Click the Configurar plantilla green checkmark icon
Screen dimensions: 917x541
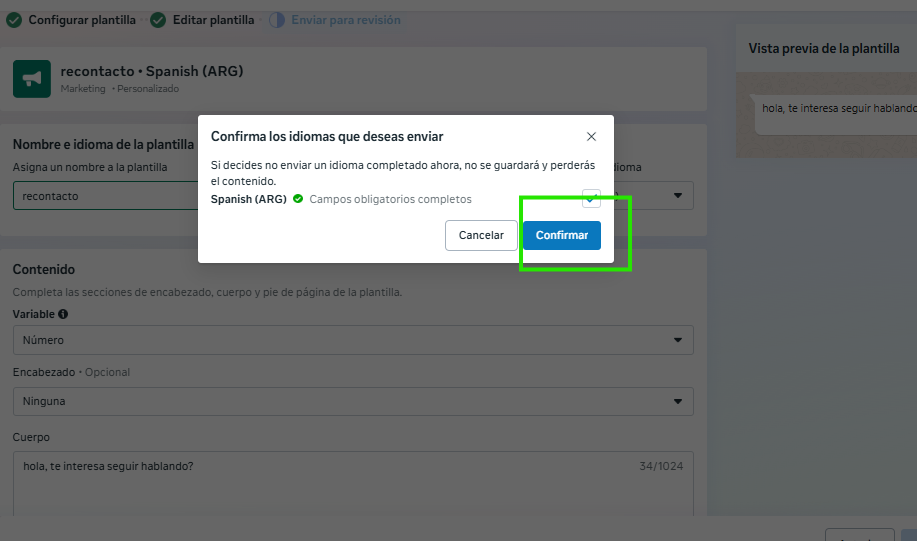[14, 20]
